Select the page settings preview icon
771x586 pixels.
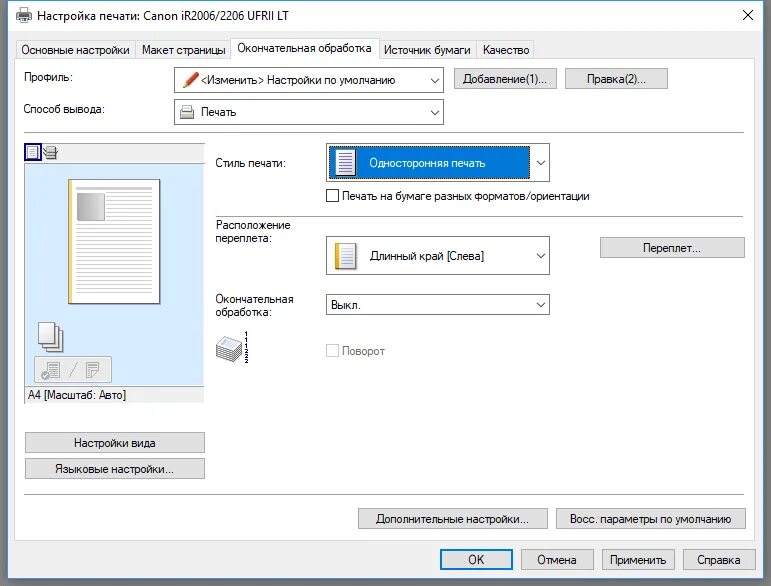32,152
